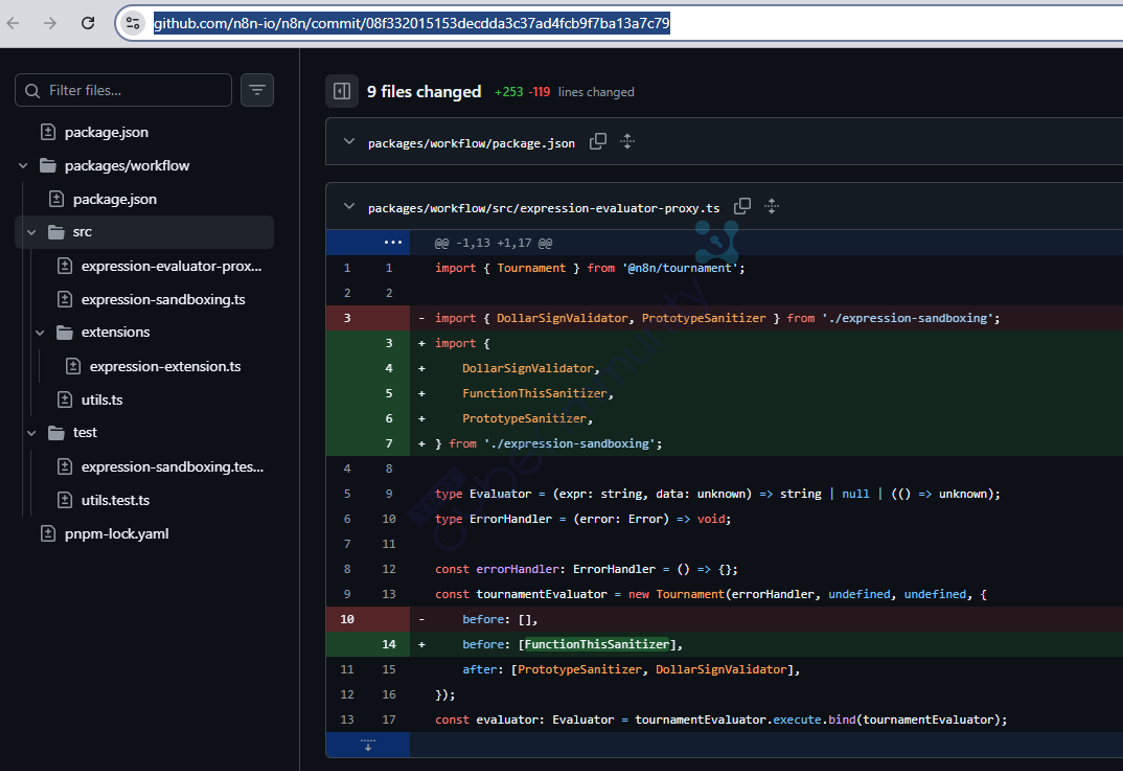Expand all lines for expression-evaluator-proxy.ts
The height and width of the screenshot is (771, 1123).
[x=771, y=206]
